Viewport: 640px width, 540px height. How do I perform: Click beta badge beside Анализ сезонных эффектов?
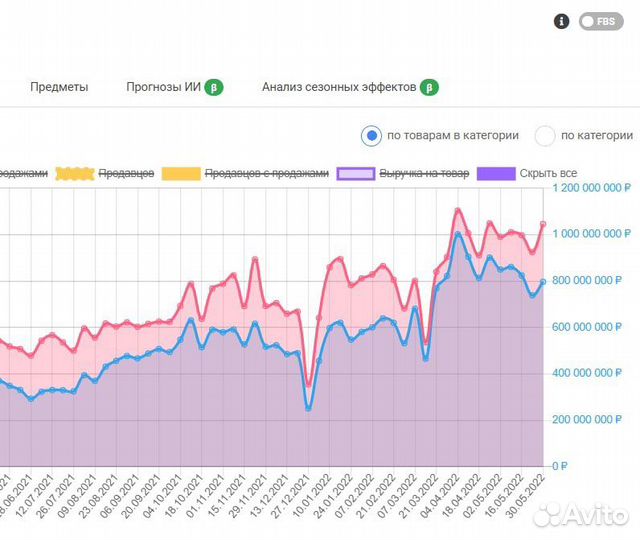[x=429, y=87]
